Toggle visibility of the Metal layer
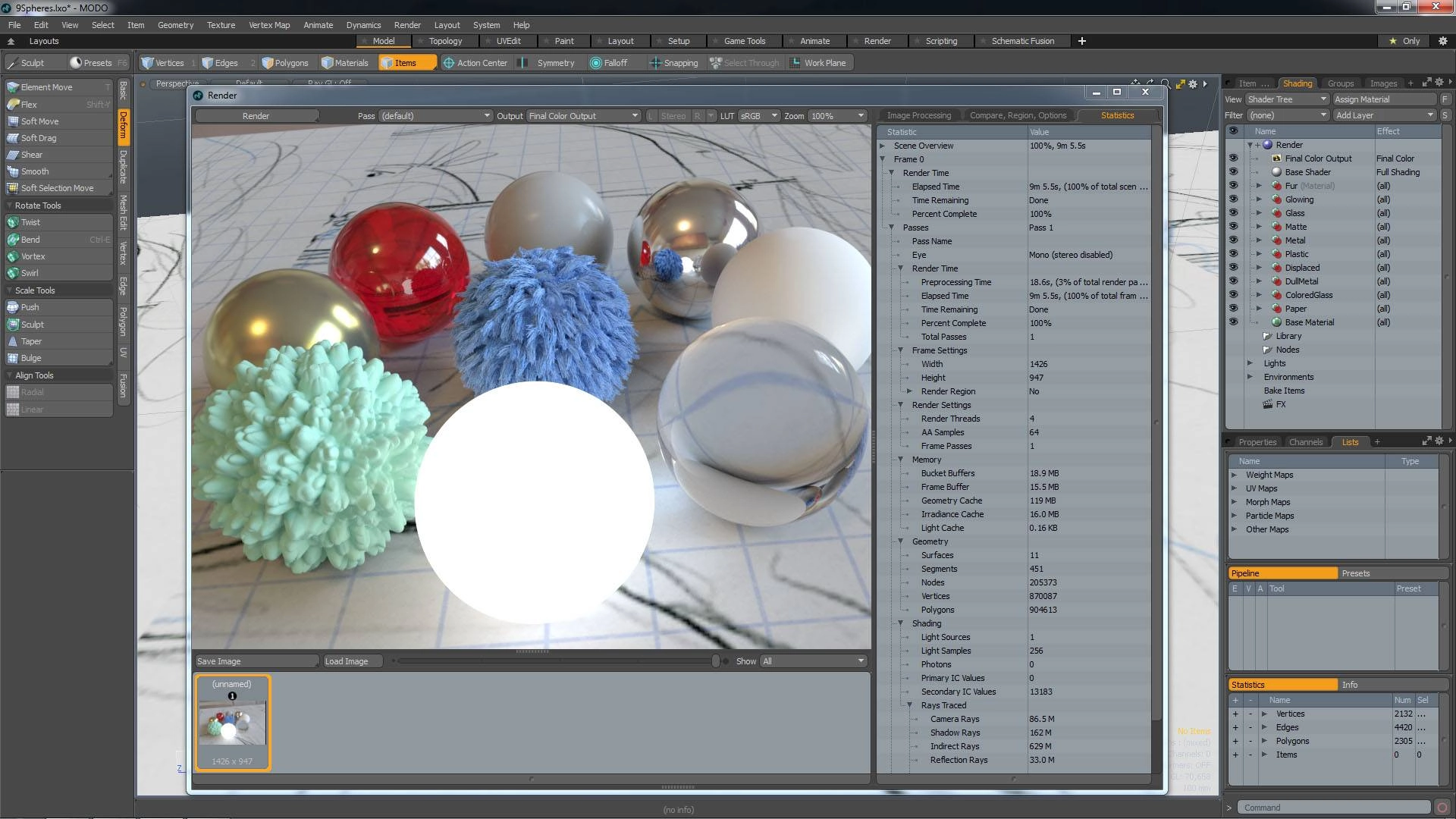The image size is (1456, 819). (x=1233, y=240)
